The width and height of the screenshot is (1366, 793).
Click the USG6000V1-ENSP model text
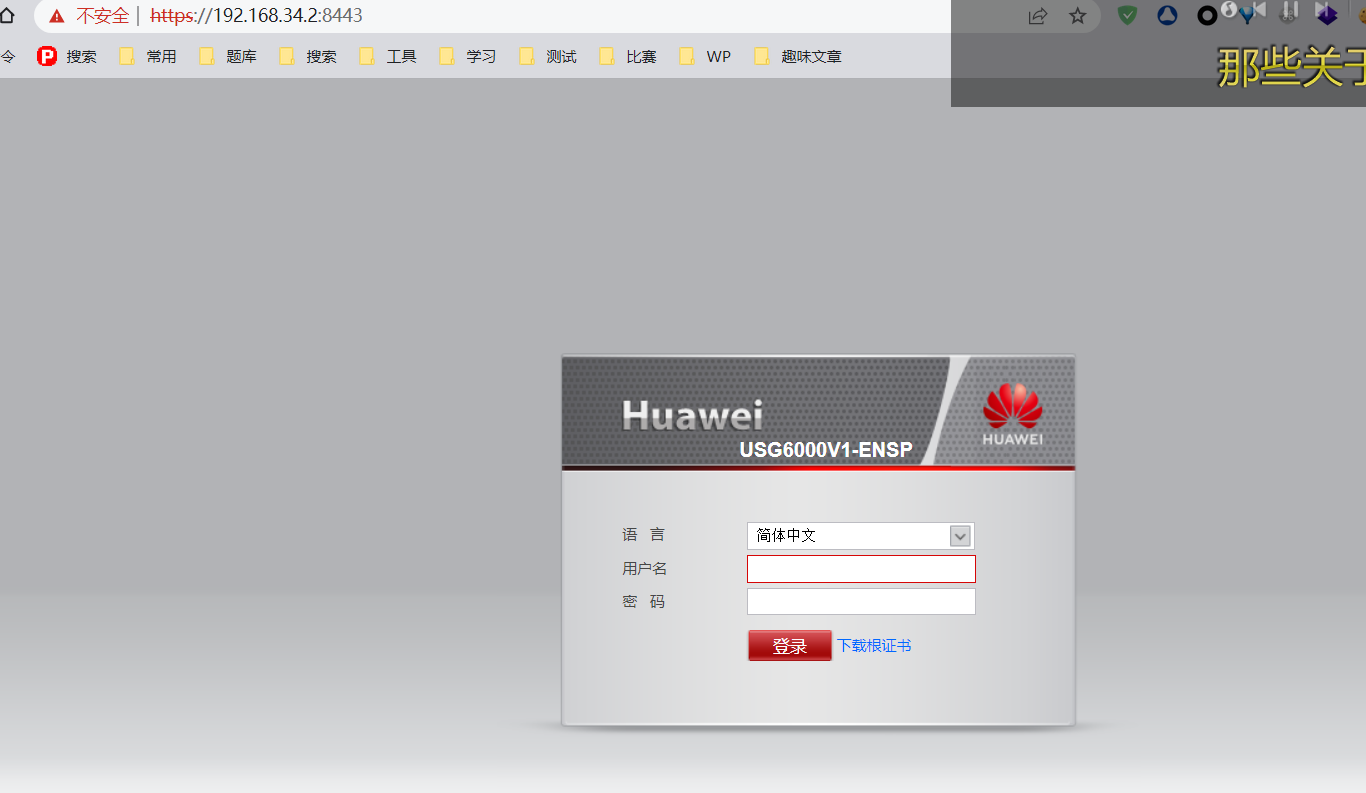click(x=826, y=450)
